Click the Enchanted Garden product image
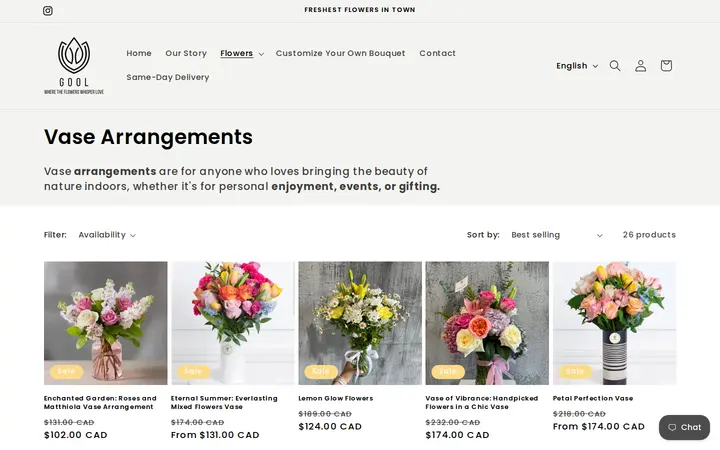This screenshot has width=720, height=450. [106, 323]
